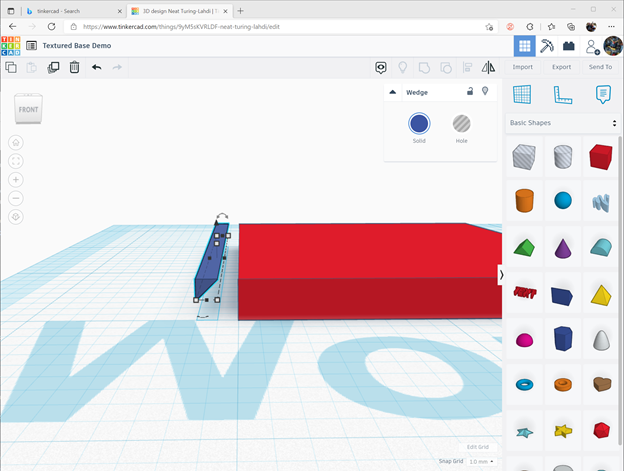Click the Export button
624x471 pixels.
point(562,67)
